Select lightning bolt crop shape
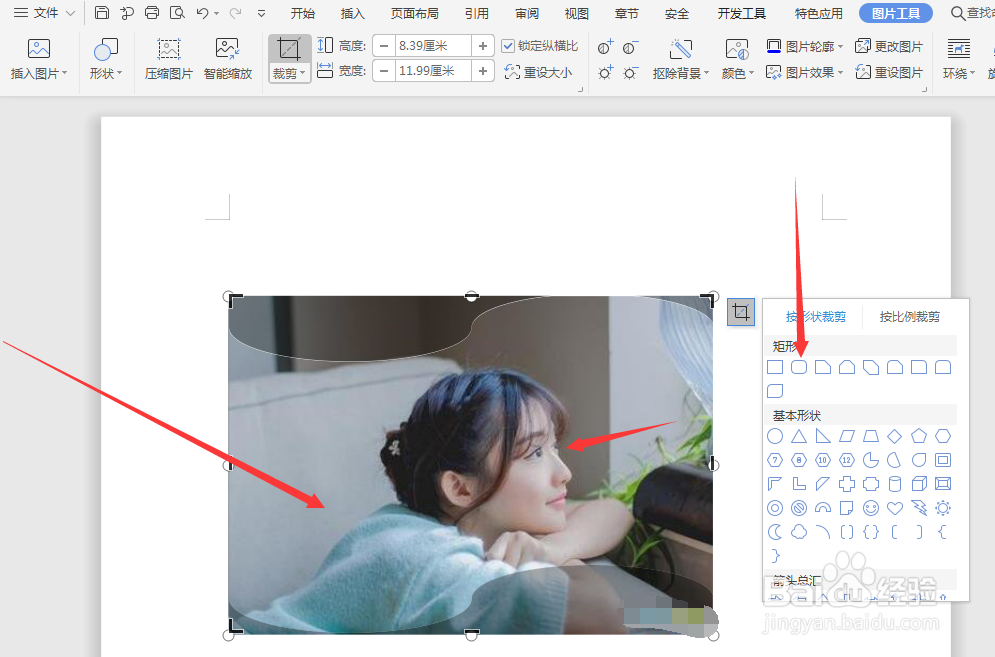Viewport: 995px width, 657px height. pos(919,508)
